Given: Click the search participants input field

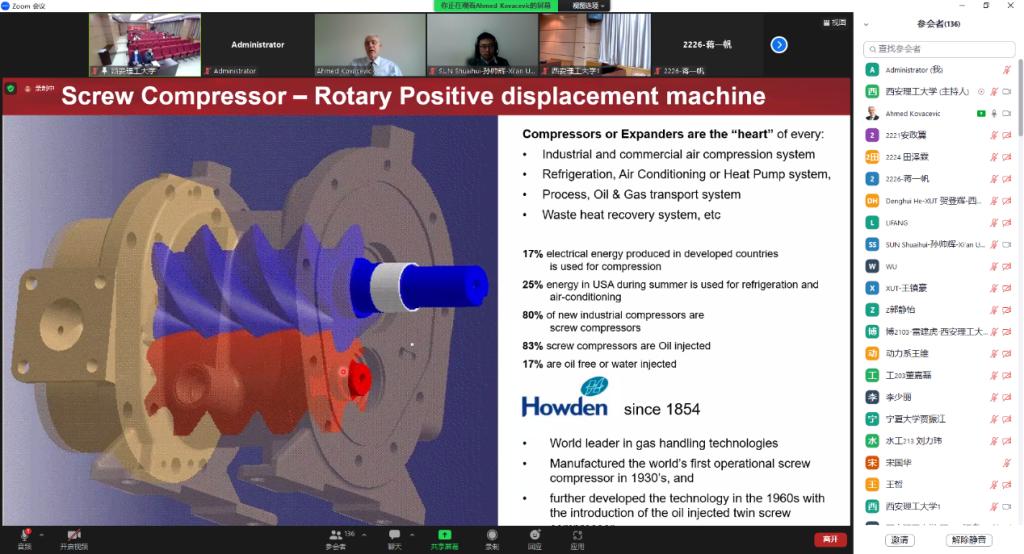Looking at the screenshot, I should coord(940,48).
